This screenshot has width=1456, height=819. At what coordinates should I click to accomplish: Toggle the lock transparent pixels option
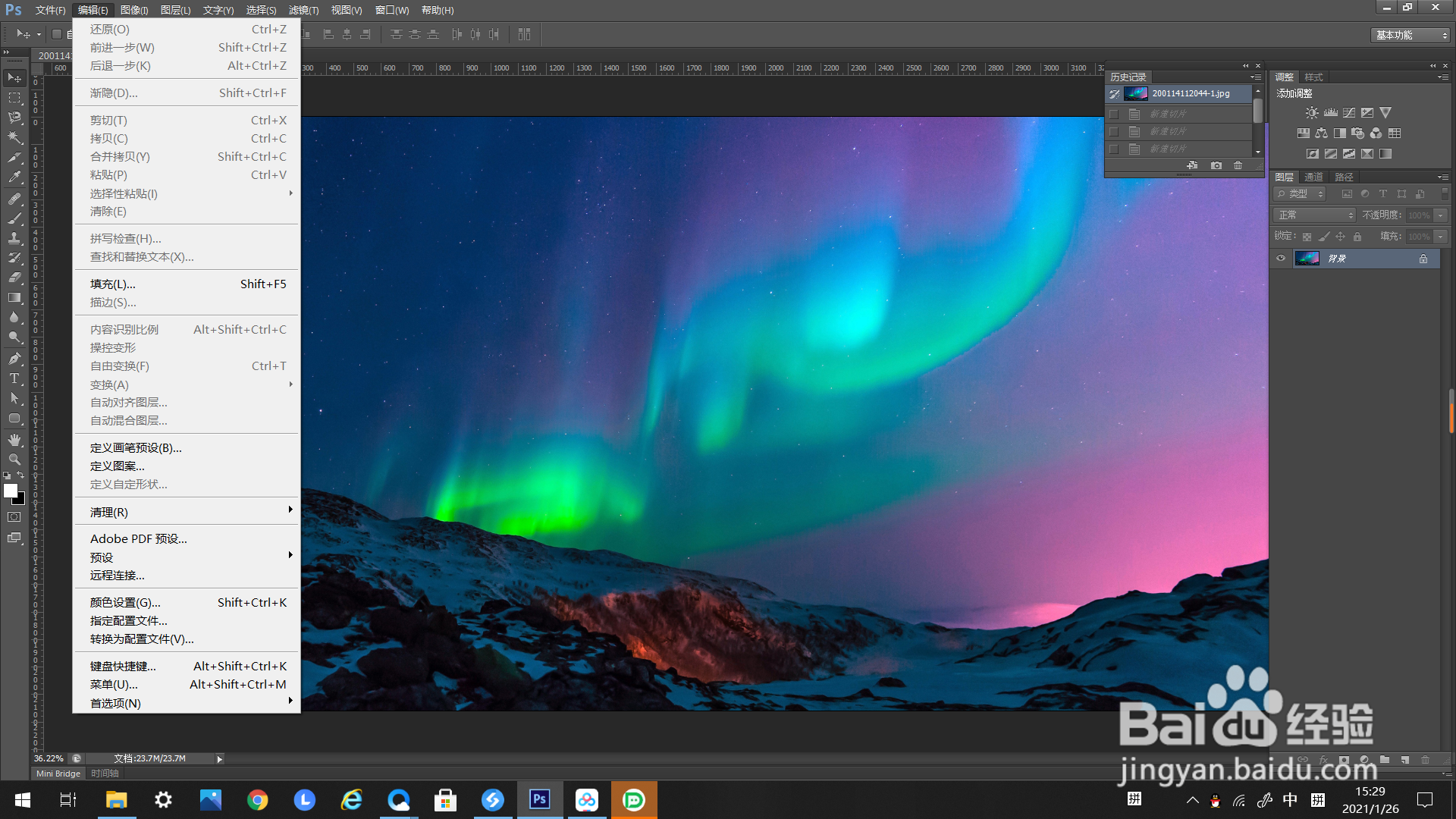tap(1307, 237)
